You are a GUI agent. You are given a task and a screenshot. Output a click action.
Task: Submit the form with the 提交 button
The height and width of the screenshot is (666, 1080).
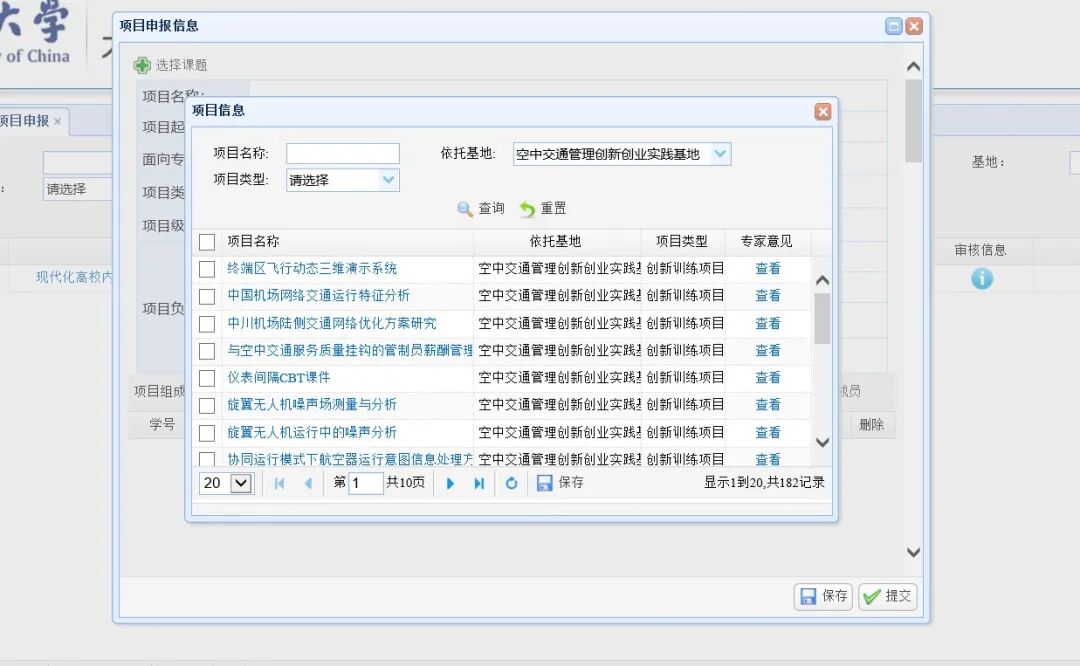click(x=886, y=596)
